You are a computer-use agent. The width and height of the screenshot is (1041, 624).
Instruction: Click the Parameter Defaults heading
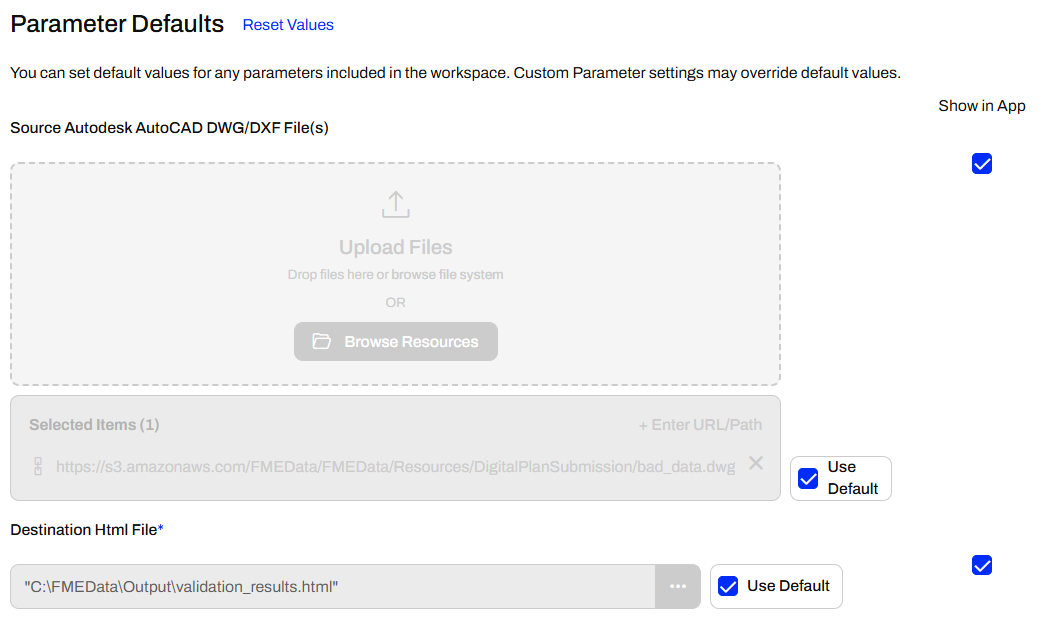[117, 24]
